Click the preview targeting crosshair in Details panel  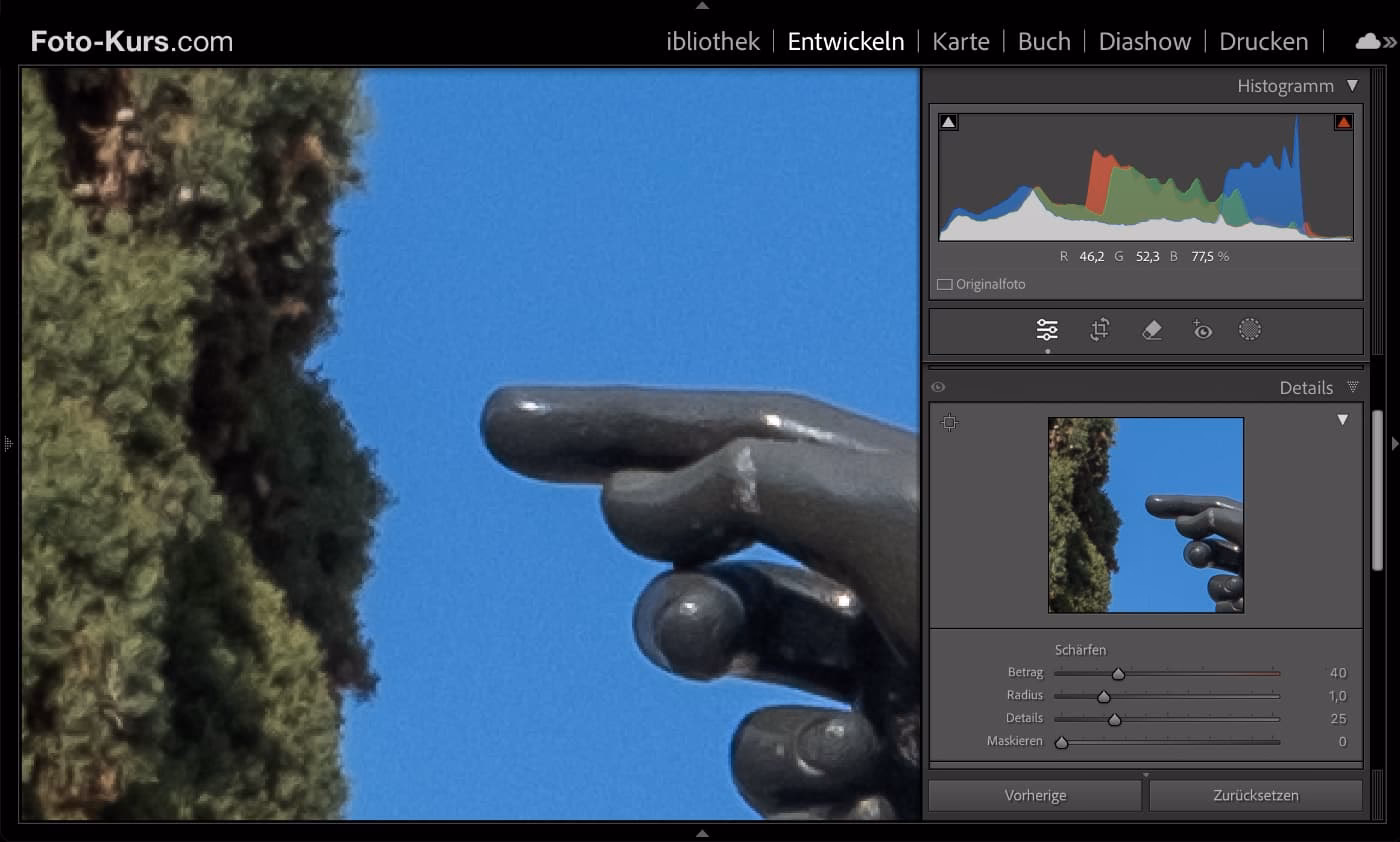[x=949, y=422]
